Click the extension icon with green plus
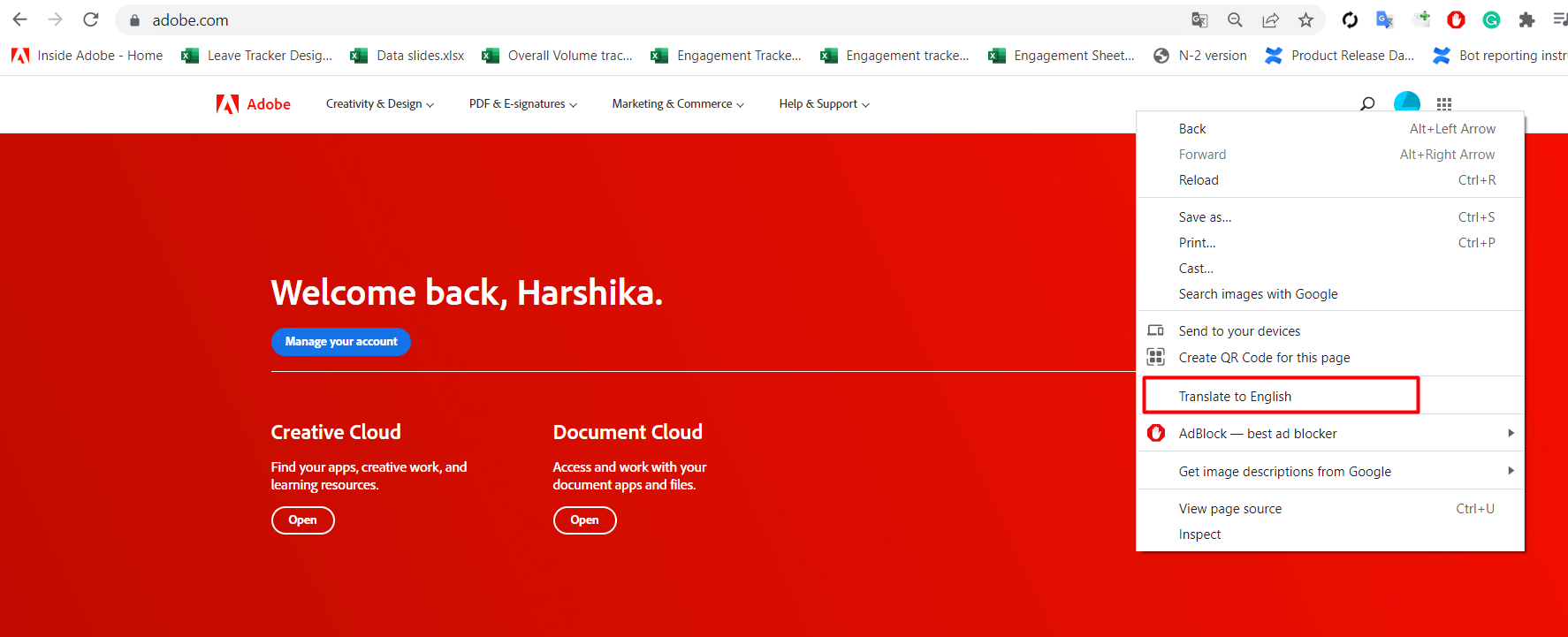 1421,19
